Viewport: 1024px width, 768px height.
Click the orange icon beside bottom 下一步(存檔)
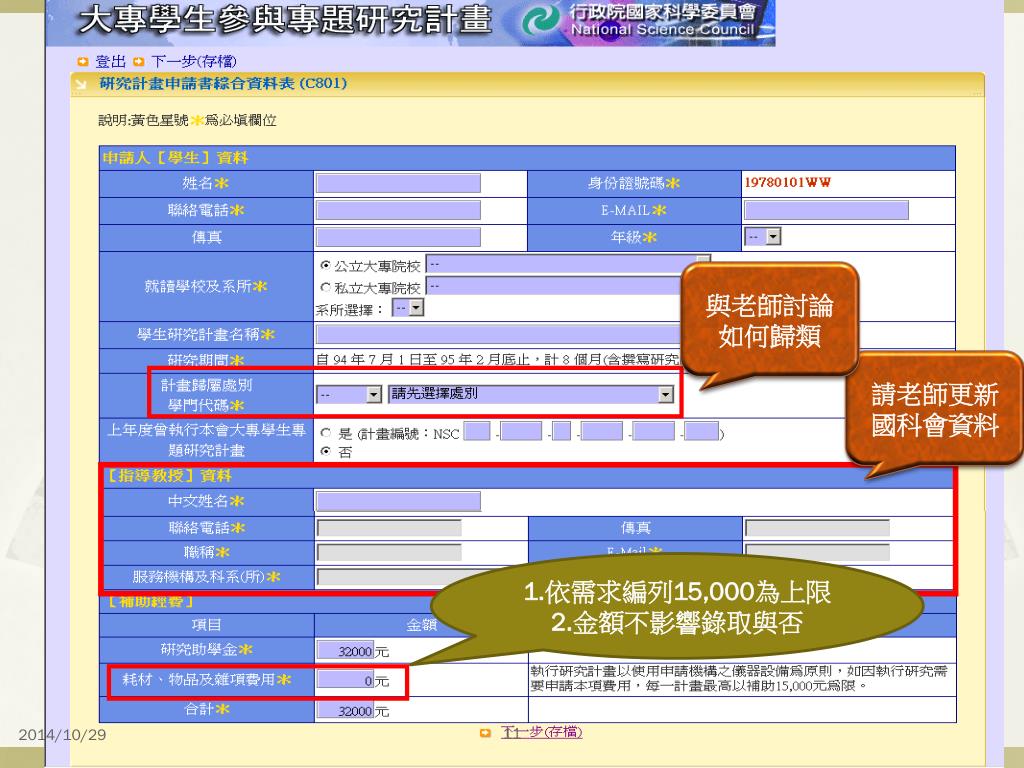pos(485,733)
